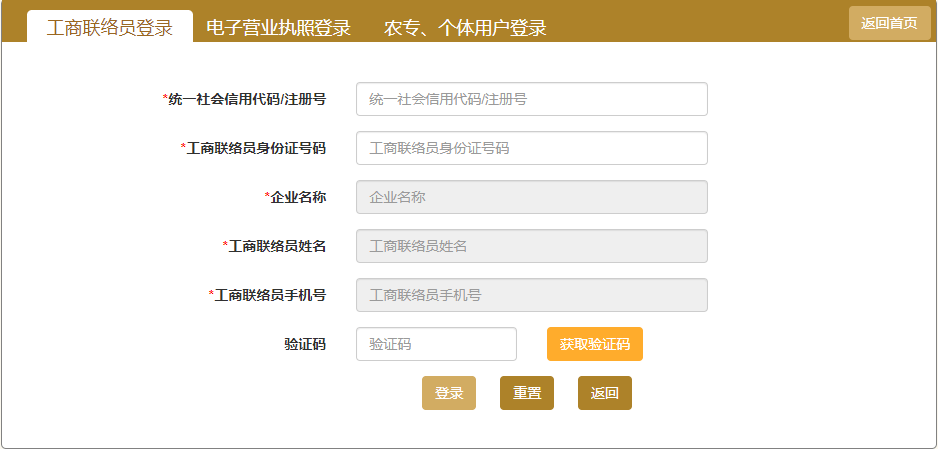Focus the 验证码 input box

(436, 344)
